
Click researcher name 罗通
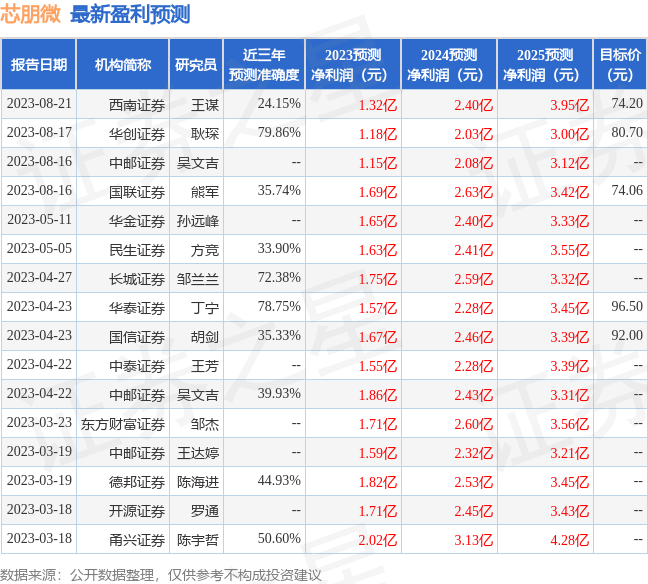pos(205,511)
